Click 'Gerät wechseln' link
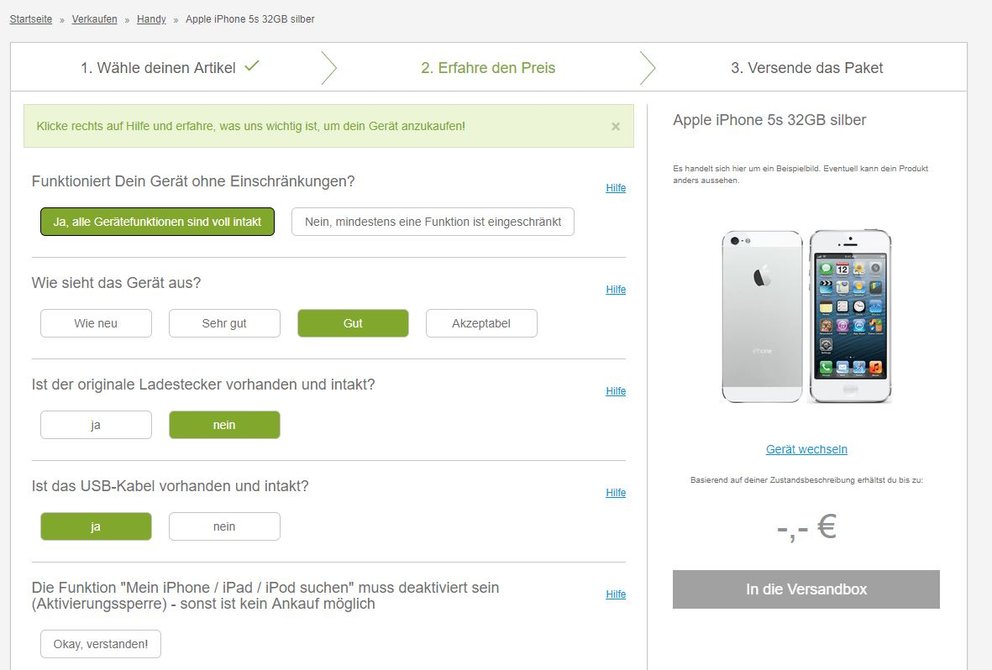This screenshot has width=992, height=670. 807,449
